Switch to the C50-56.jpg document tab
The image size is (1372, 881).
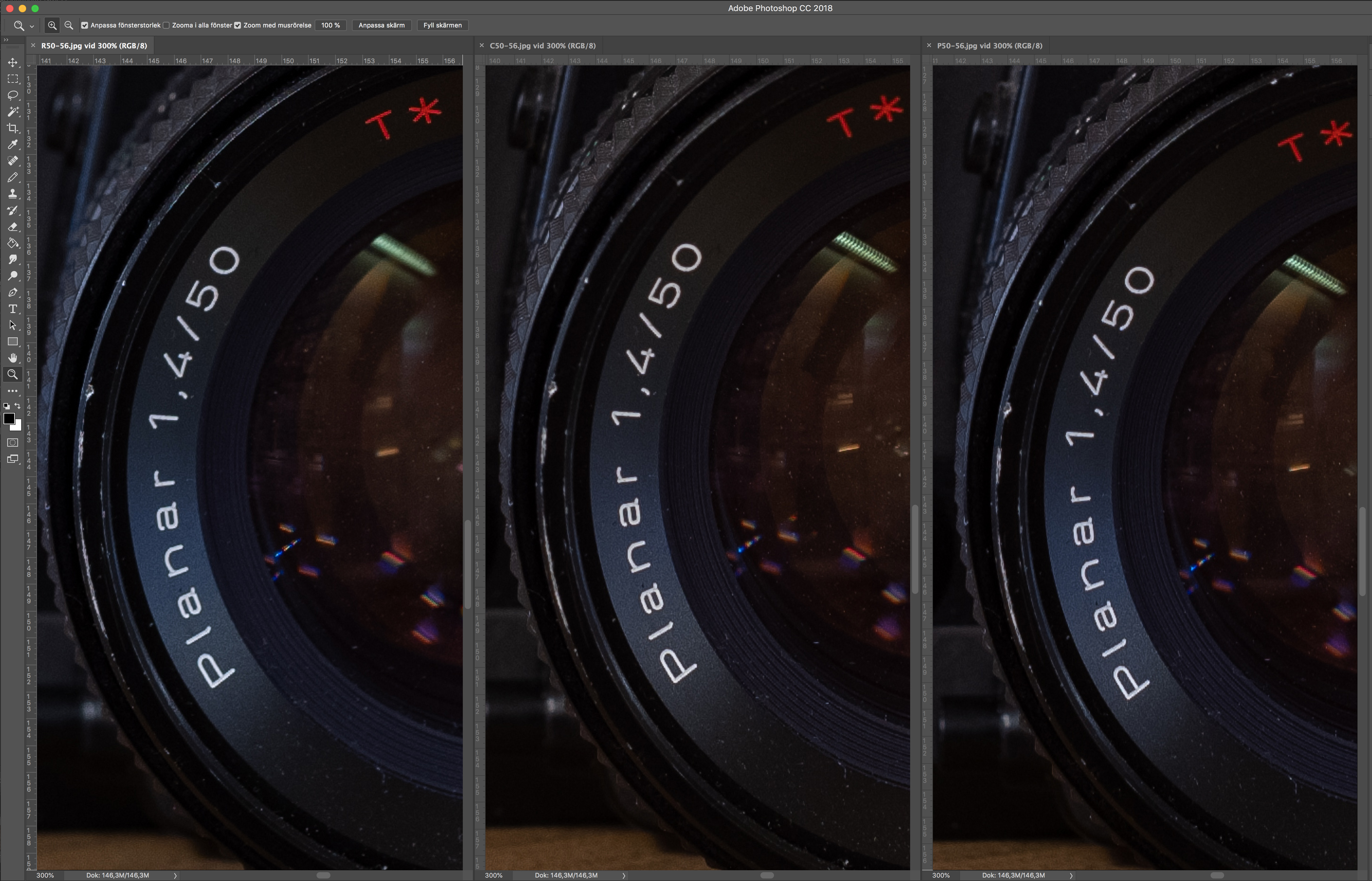542,46
